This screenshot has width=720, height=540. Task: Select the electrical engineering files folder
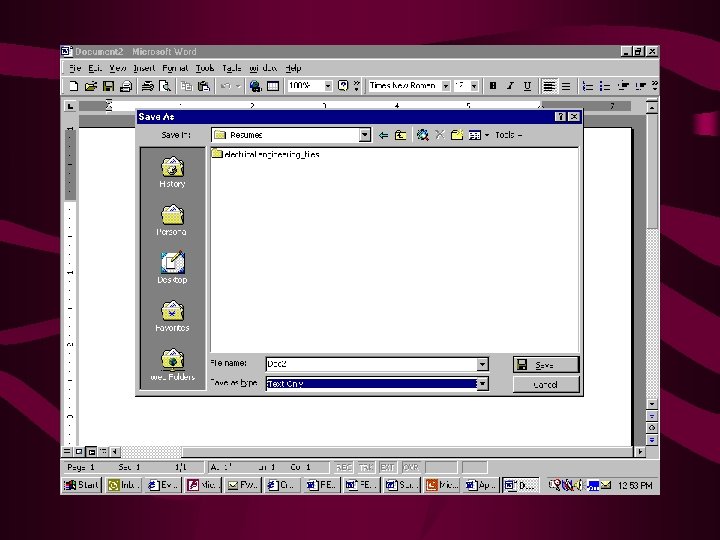tap(266, 154)
